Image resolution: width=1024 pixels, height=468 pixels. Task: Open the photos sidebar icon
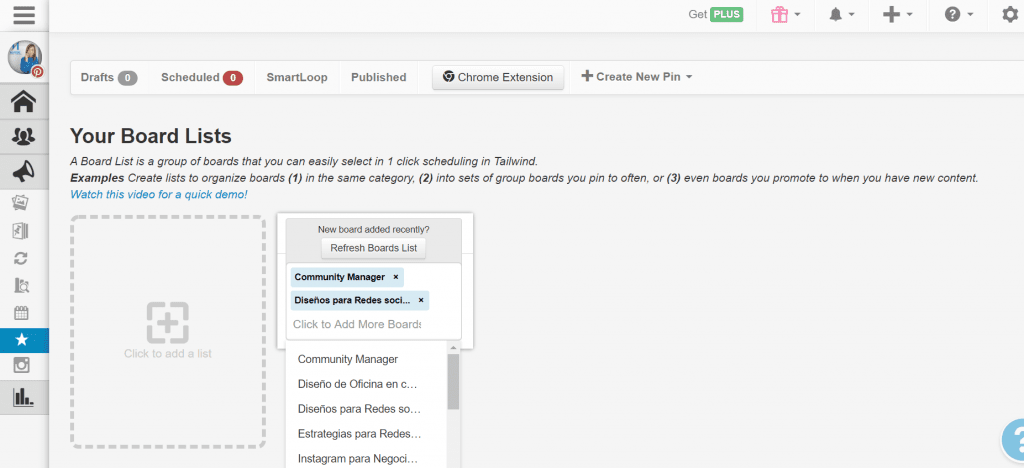(x=21, y=203)
